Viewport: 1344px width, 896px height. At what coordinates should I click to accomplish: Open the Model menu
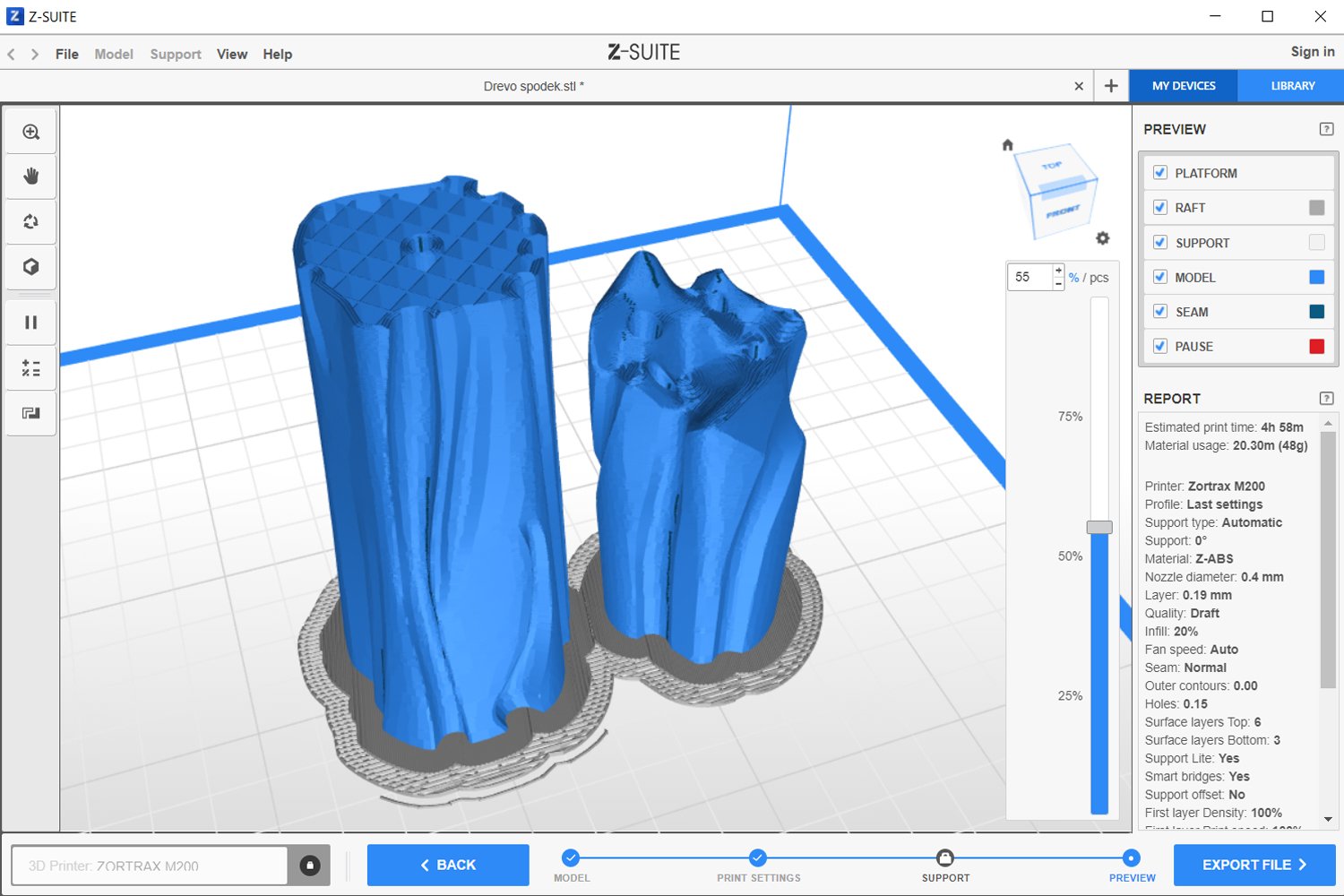114,55
